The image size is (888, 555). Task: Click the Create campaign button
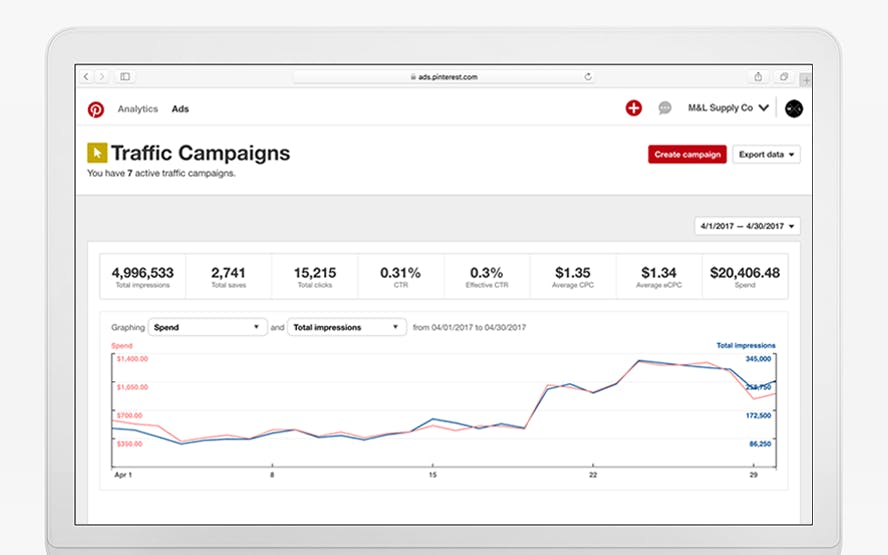(x=687, y=155)
